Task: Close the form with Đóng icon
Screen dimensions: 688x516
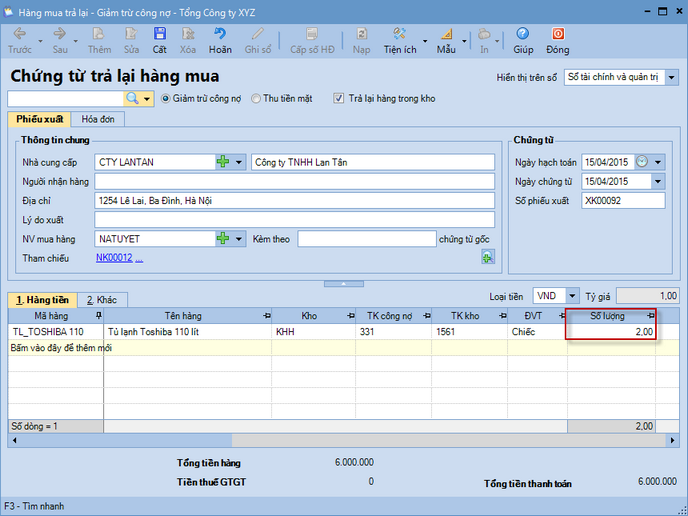Action: (558, 34)
